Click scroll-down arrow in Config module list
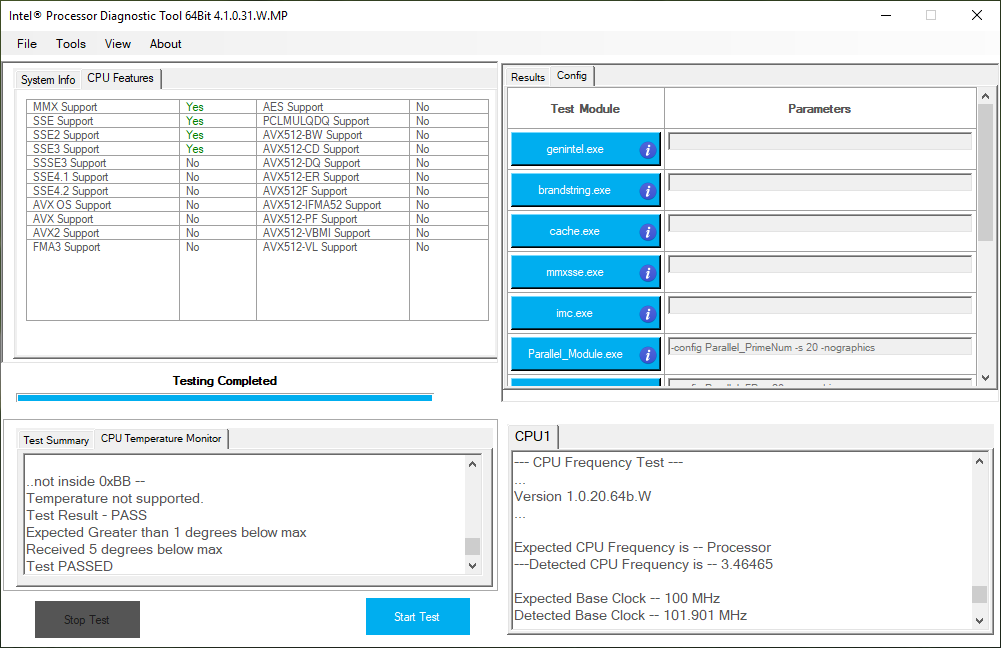This screenshot has height=648, width=1001. point(986,378)
